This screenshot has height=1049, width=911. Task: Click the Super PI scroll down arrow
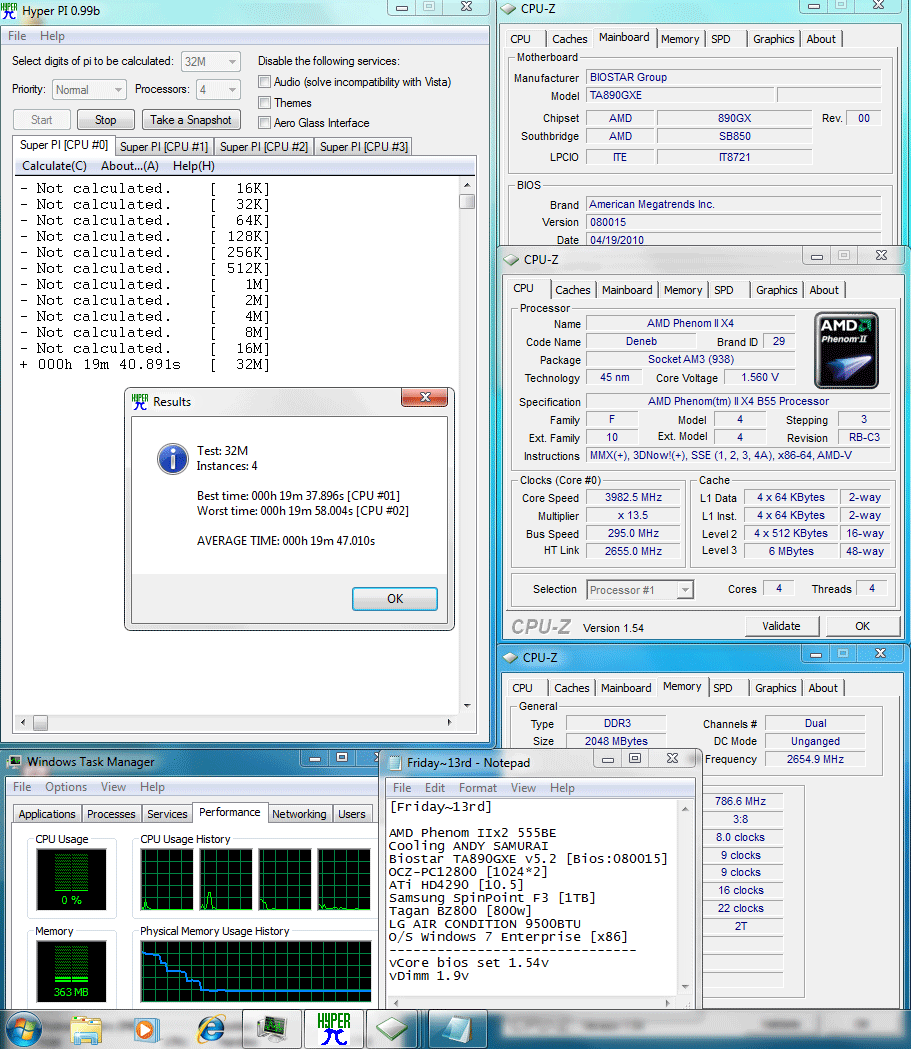467,706
